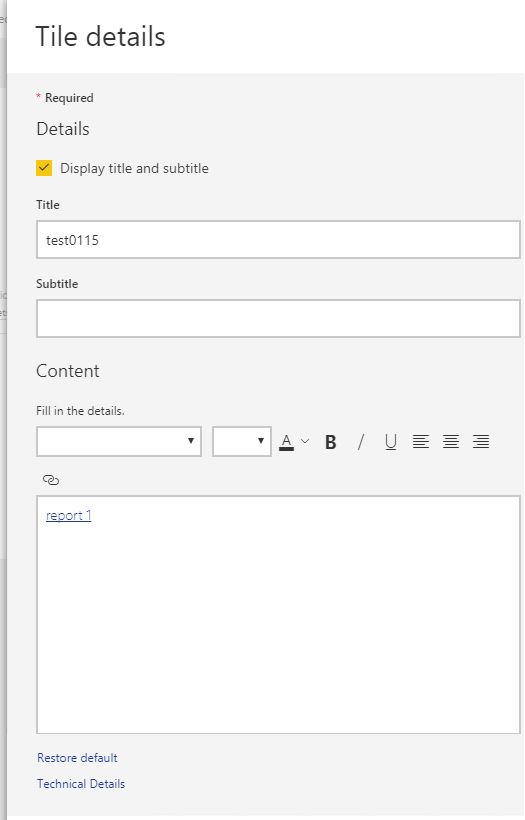Open the font size dropdown
The image size is (525, 820).
click(242, 441)
